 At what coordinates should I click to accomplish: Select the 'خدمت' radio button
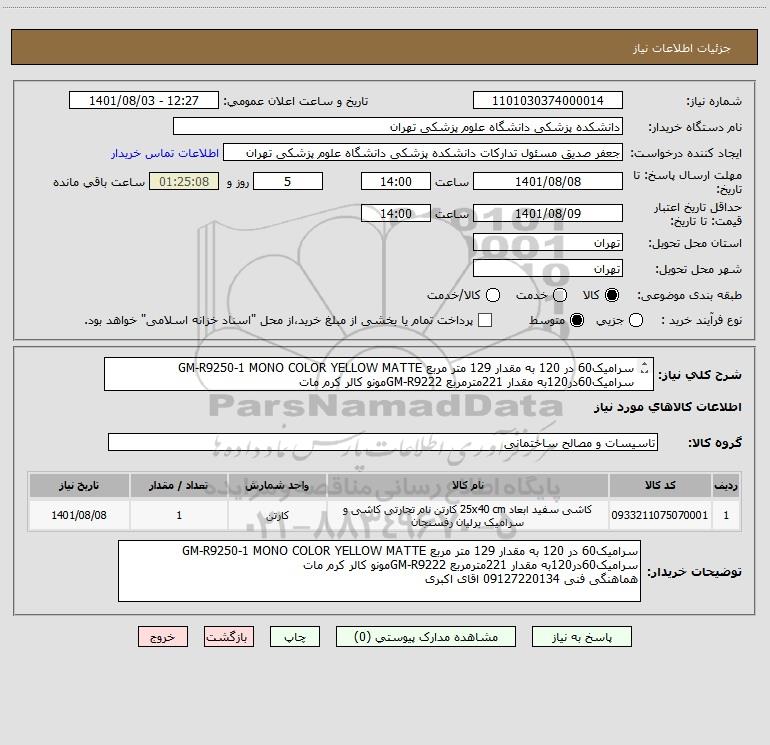tap(560, 295)
